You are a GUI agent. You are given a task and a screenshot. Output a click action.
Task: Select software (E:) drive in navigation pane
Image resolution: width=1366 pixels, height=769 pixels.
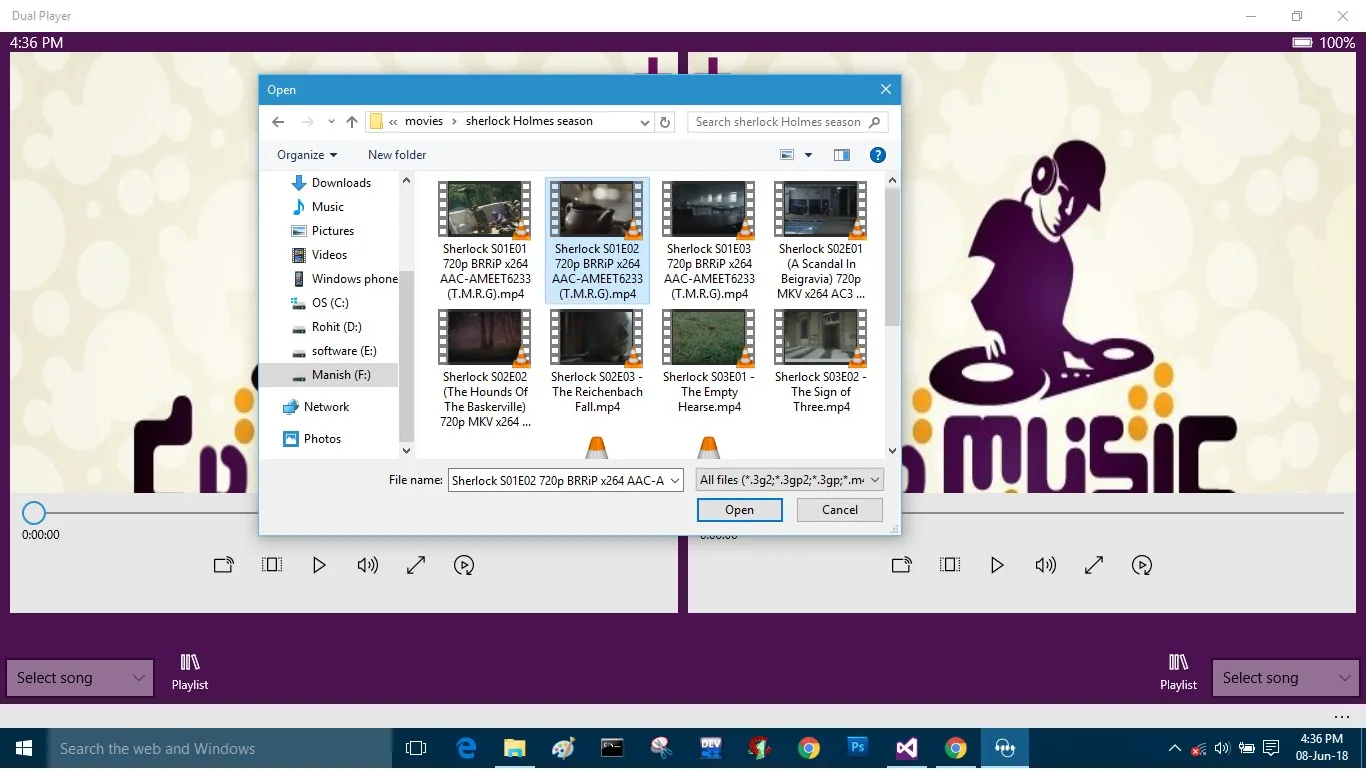[343, 351]
